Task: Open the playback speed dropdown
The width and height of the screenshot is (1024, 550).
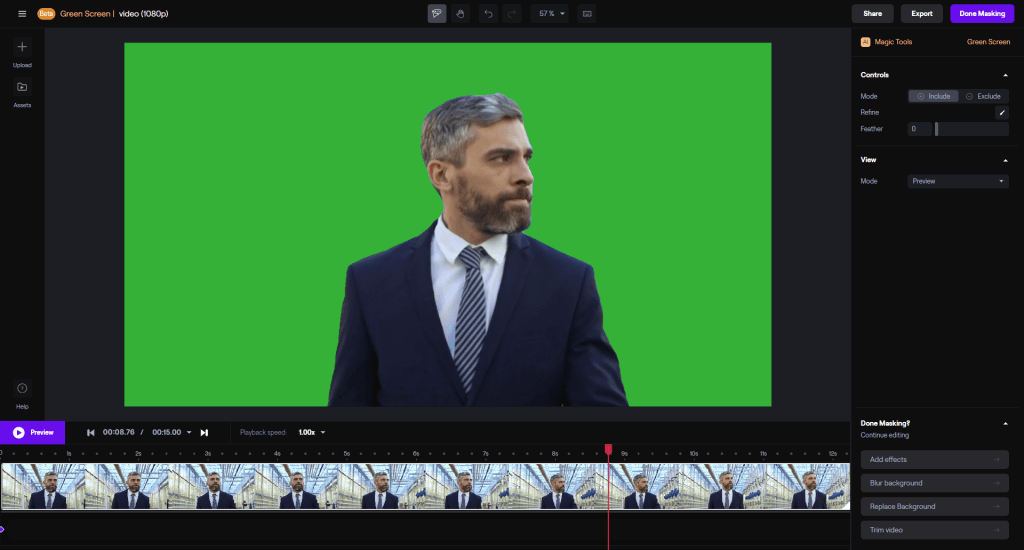Action: [x=312, y=432]
